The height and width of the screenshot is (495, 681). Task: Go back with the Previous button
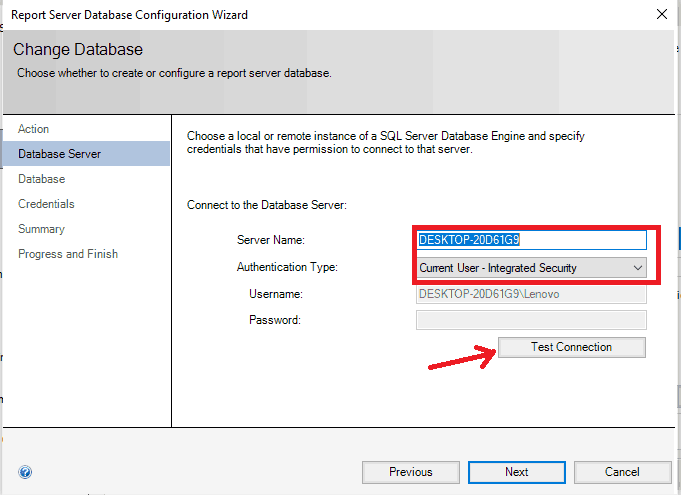point(411,472)
